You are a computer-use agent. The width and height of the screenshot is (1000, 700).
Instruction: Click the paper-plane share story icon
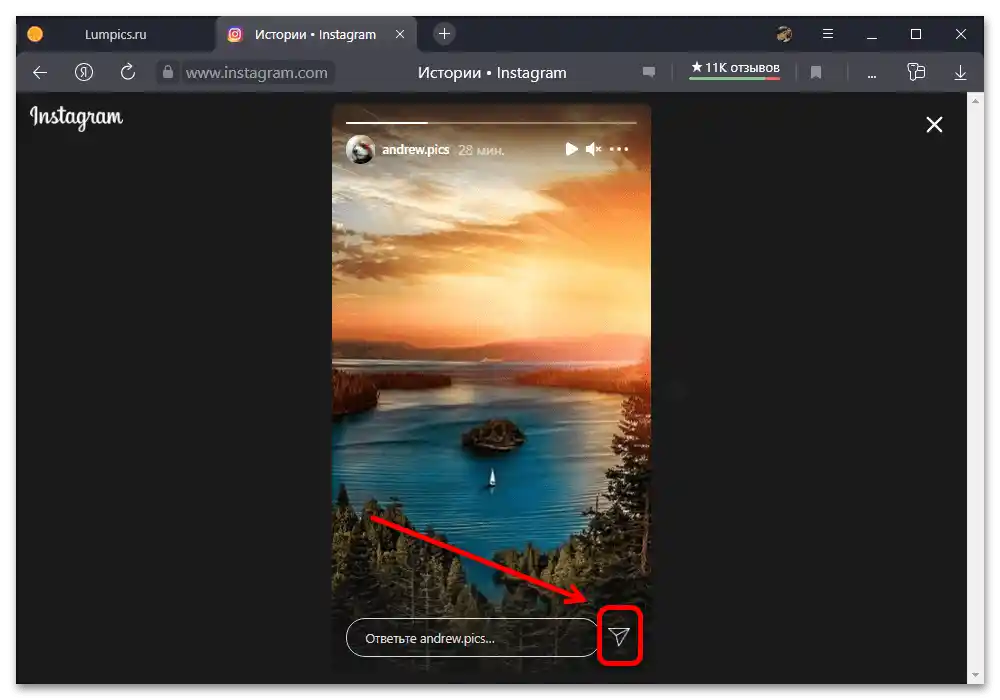619,636
